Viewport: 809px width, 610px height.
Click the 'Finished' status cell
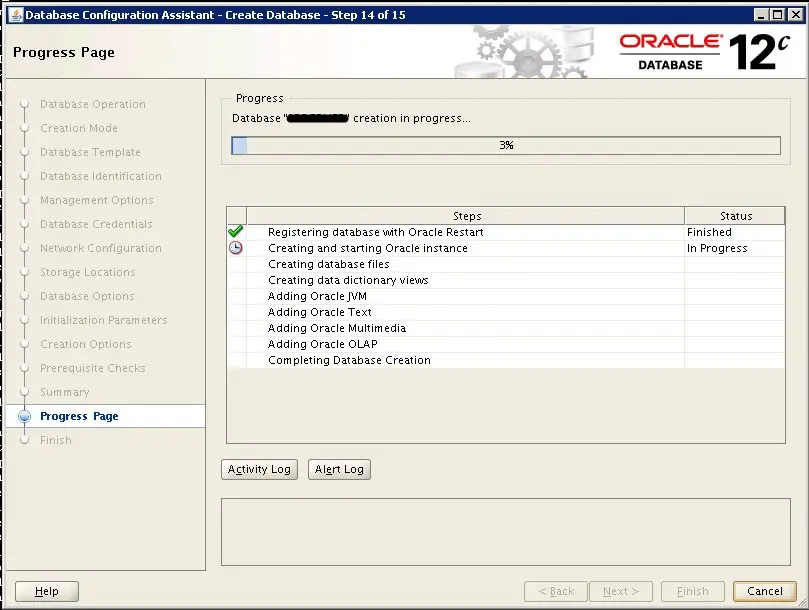pyautogui.click(x=735, y=232)
